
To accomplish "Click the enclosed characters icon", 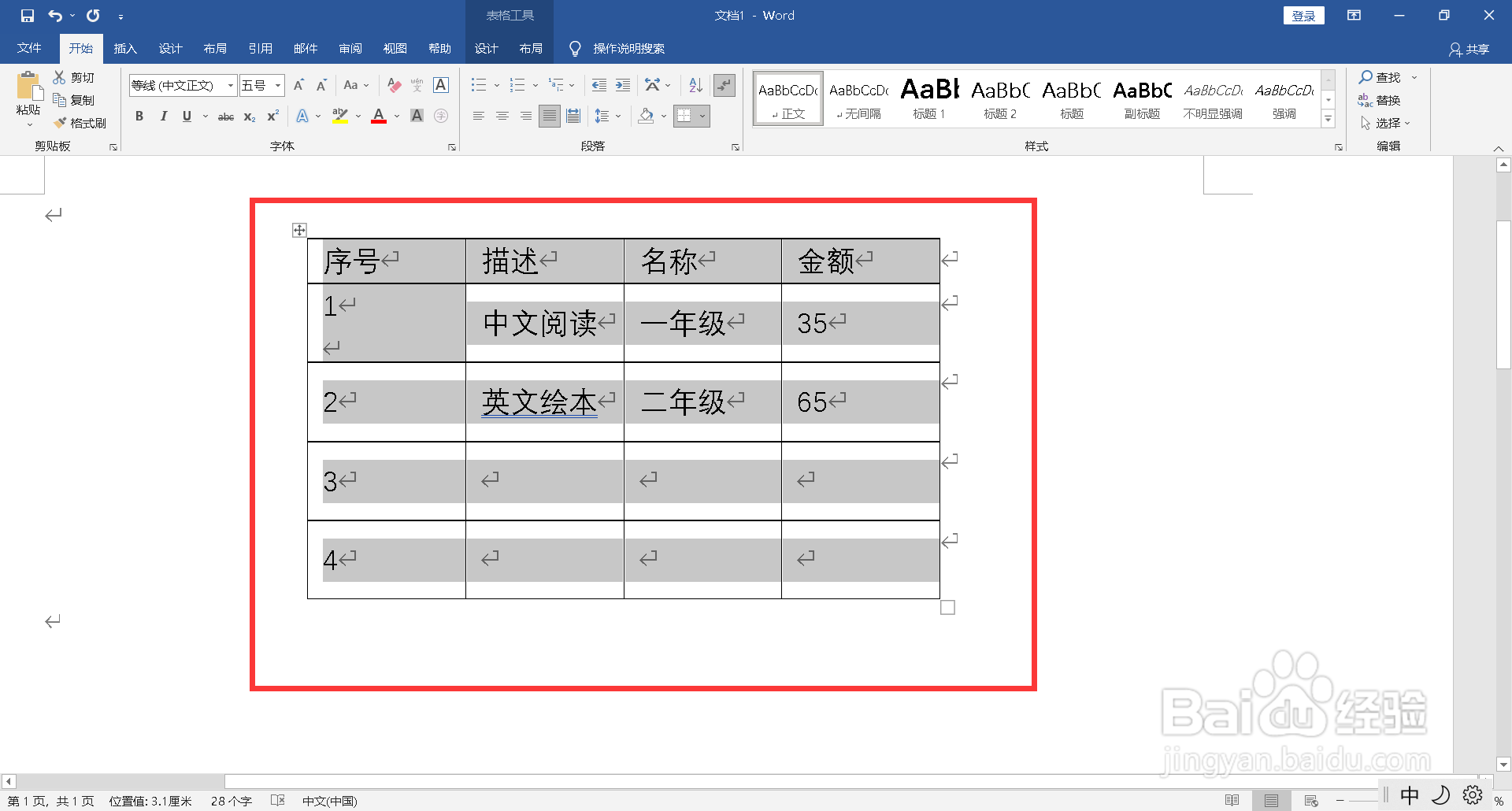I will (x=441, y=116).
